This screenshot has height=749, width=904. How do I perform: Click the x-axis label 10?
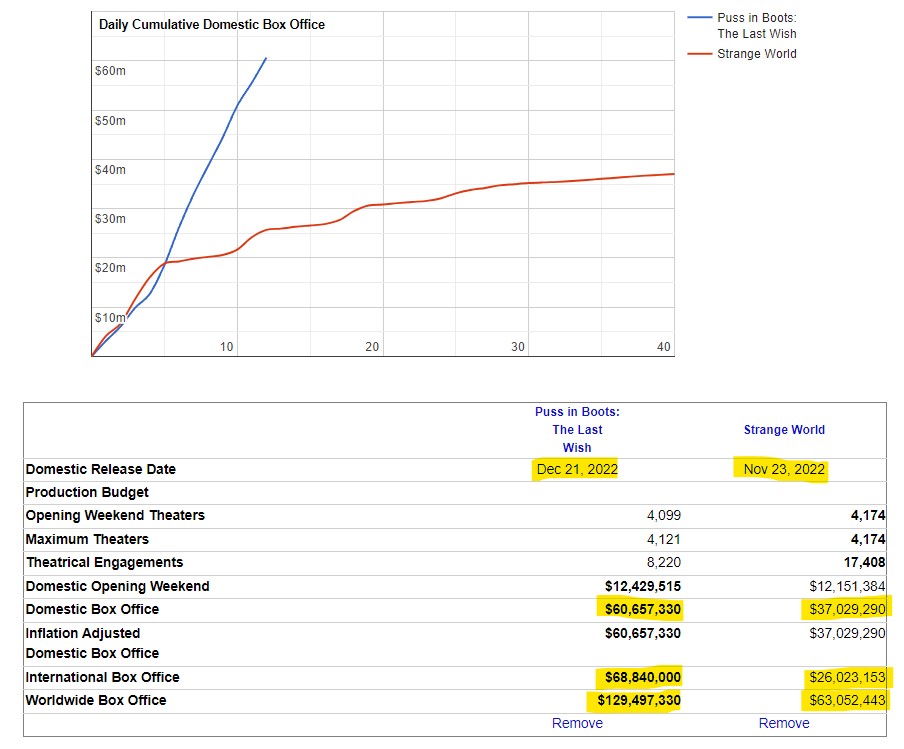tap(227, 347)
